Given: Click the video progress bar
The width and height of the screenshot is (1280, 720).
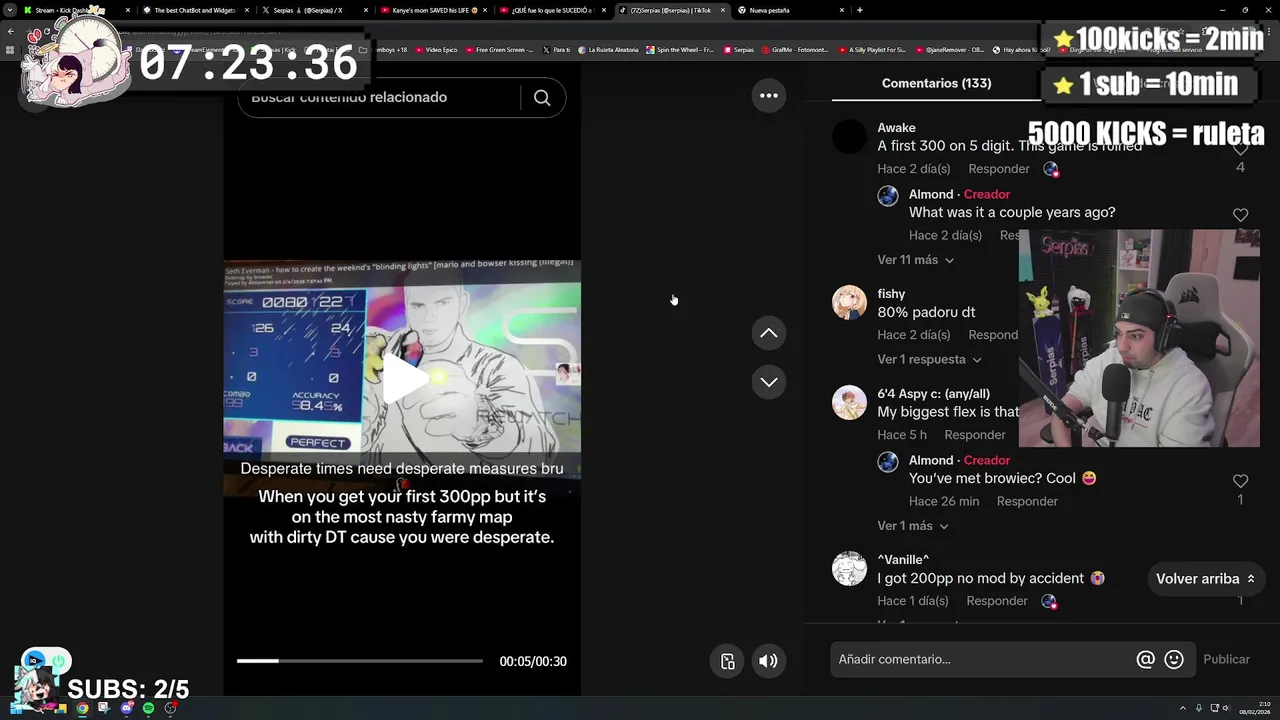Looking at the screenshot, I should [360, 661].
